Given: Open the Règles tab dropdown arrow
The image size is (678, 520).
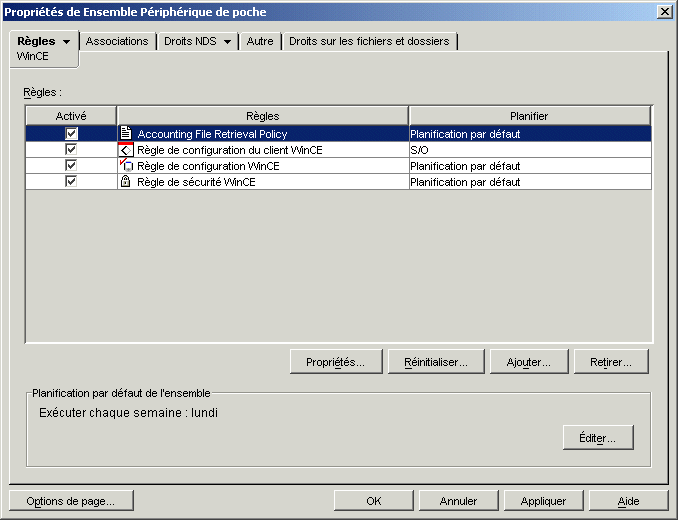Looking at the screenshot, I should (66, 42).
